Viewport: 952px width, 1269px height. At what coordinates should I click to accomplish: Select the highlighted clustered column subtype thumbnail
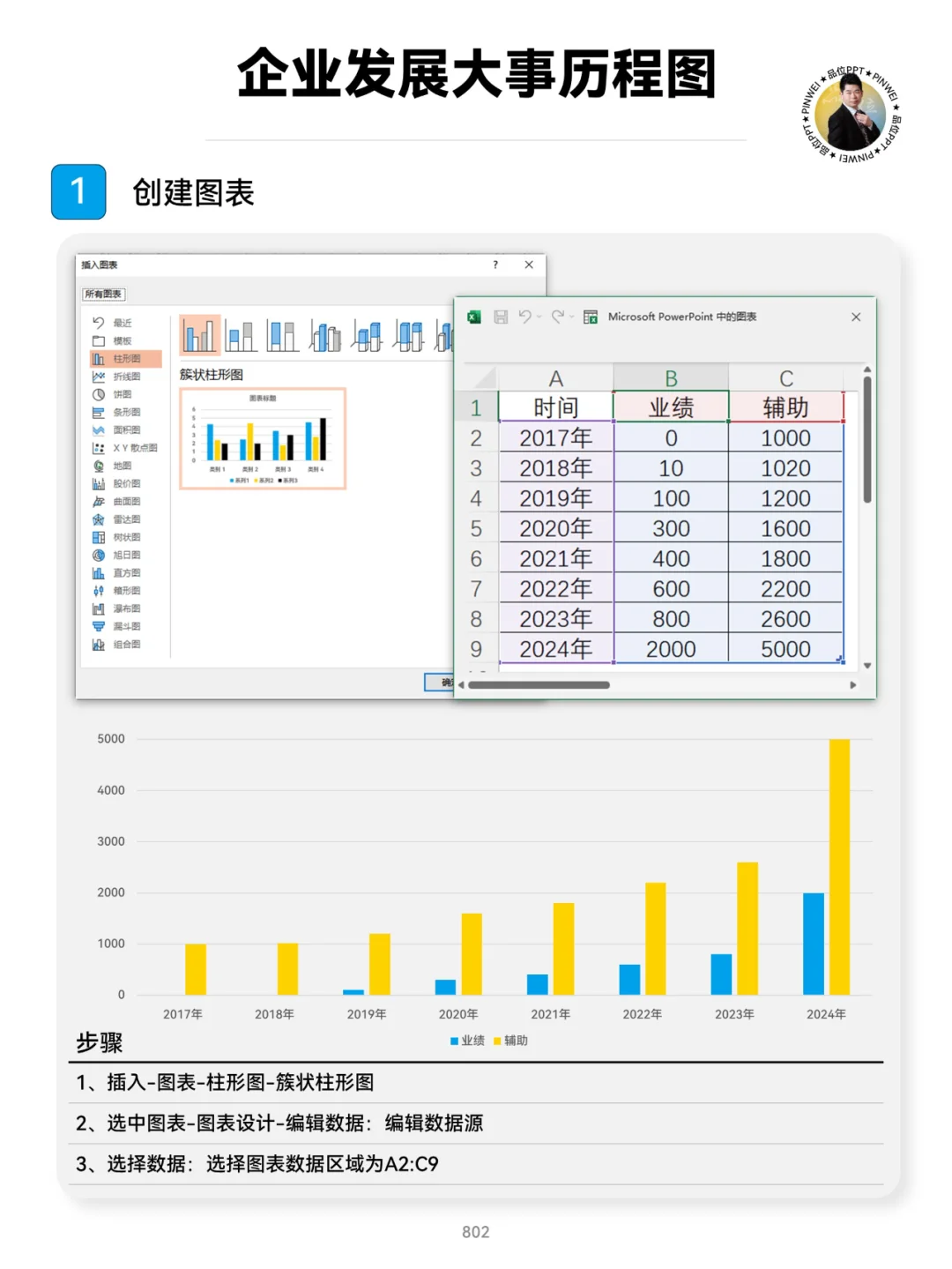(201, 334)
